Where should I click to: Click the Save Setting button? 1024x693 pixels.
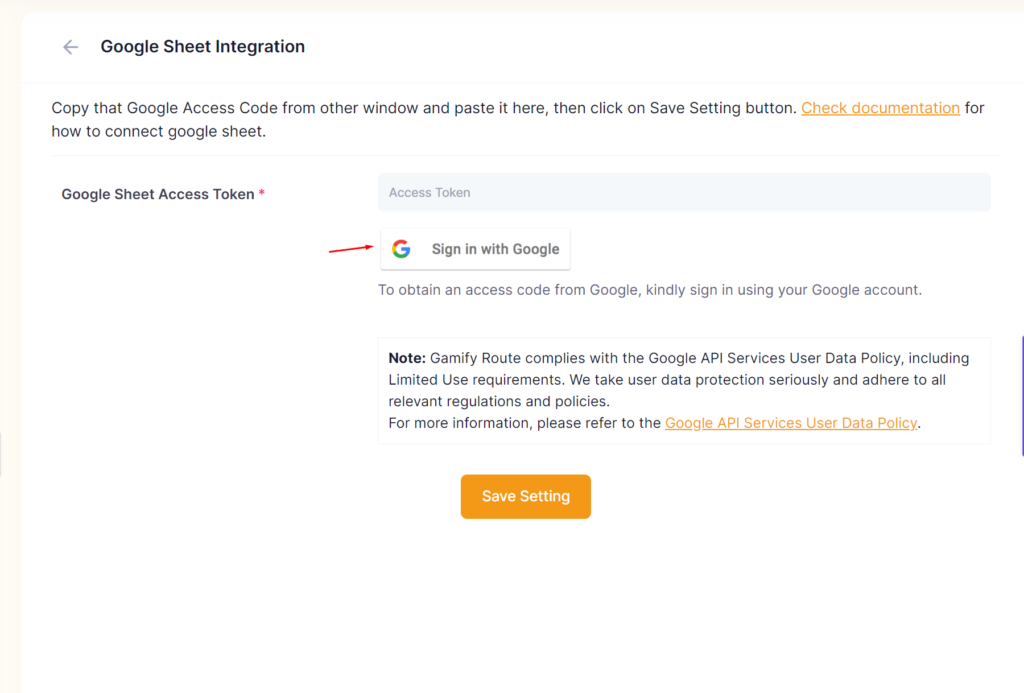point(526,496)
